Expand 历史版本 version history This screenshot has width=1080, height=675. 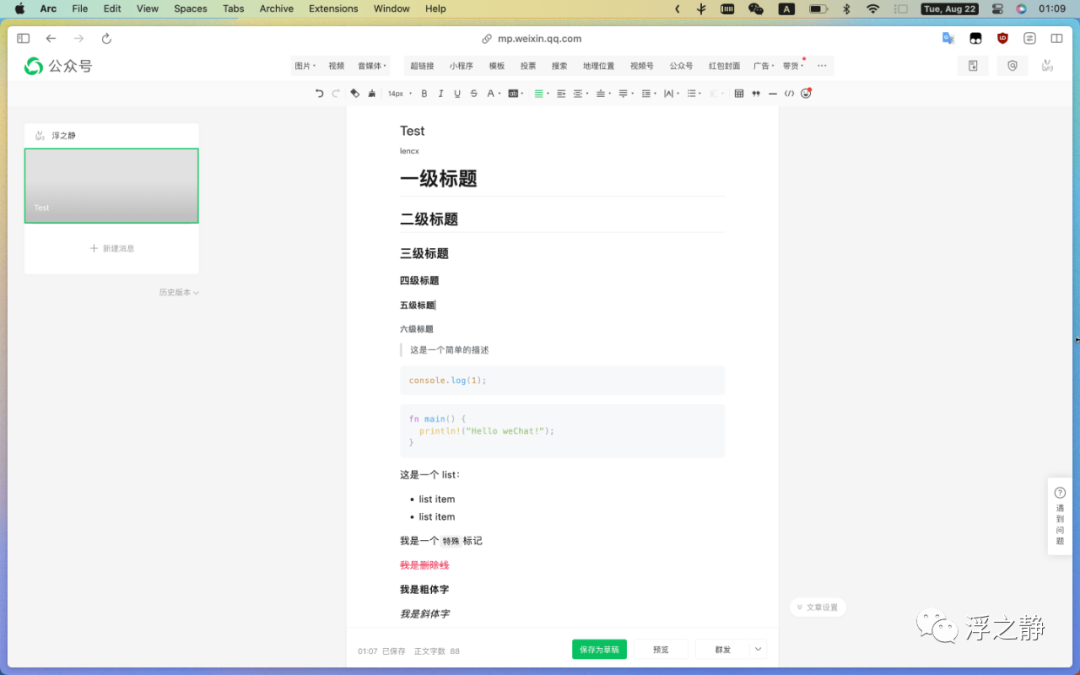(179, 293)
